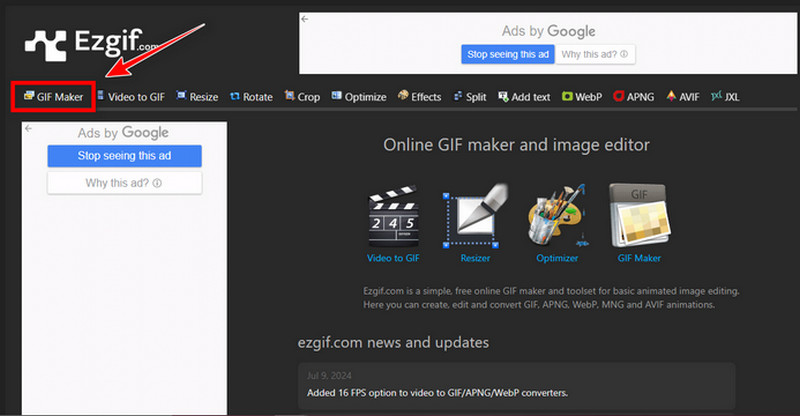The width and height of the screenshot is (800, 416).
Task: Click the back arrow in left ad
Action: click(x=28, y=128)
